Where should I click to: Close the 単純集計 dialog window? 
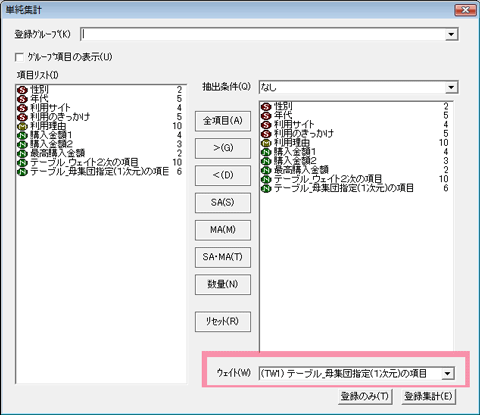pos(466,10)
